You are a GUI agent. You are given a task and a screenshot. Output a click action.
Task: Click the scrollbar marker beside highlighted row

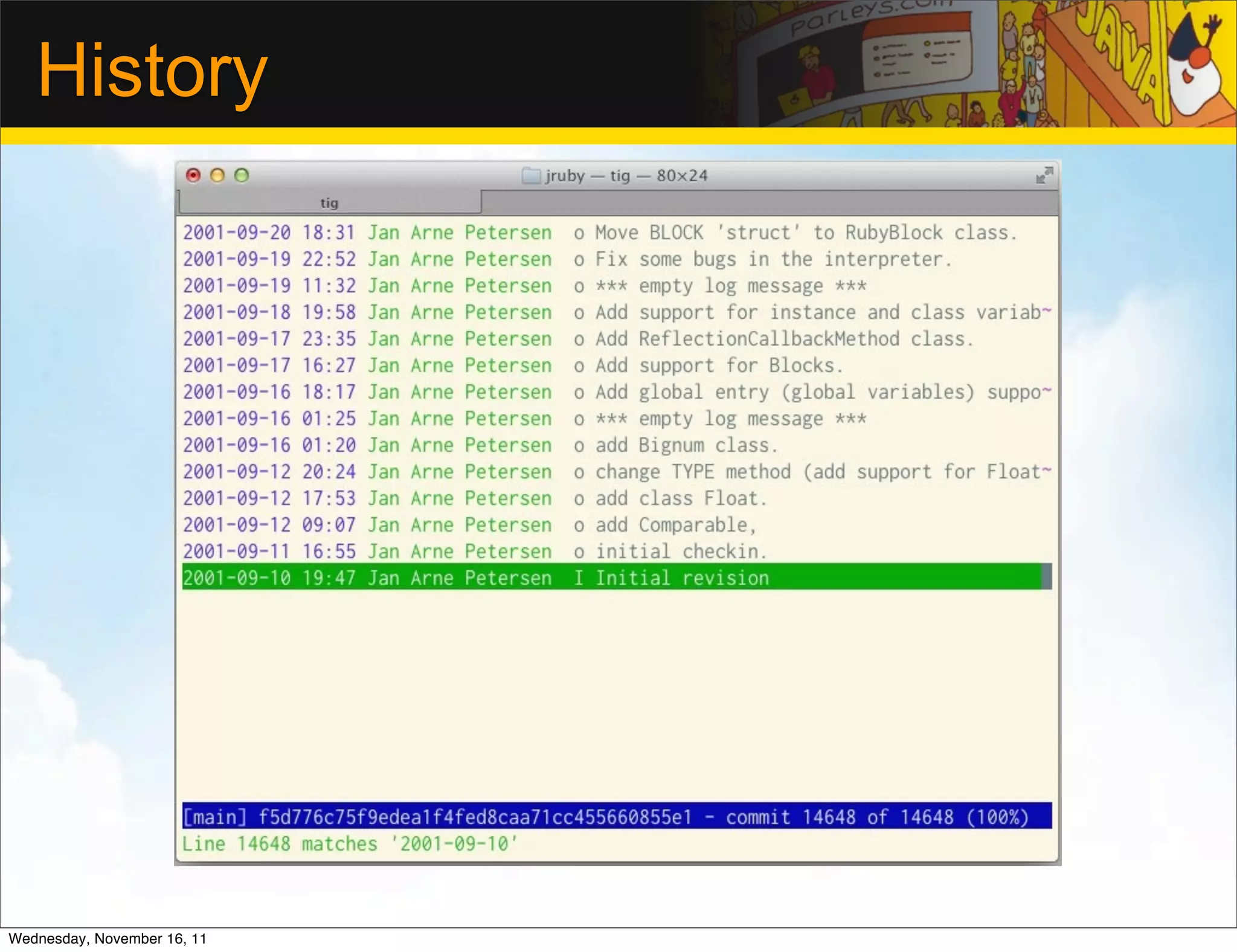click(1047, 577)
